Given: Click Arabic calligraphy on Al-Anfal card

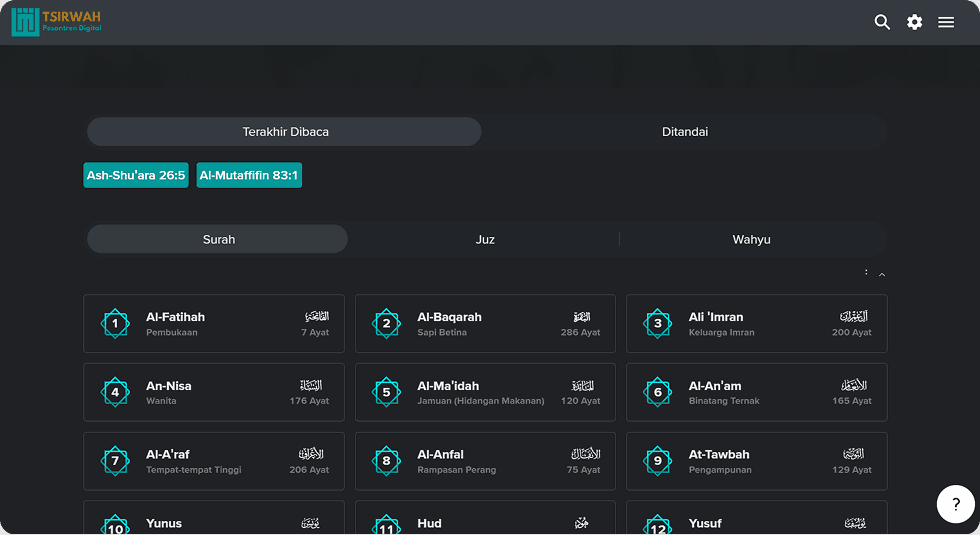Looking at the screenshot, I should coord(586,454).
